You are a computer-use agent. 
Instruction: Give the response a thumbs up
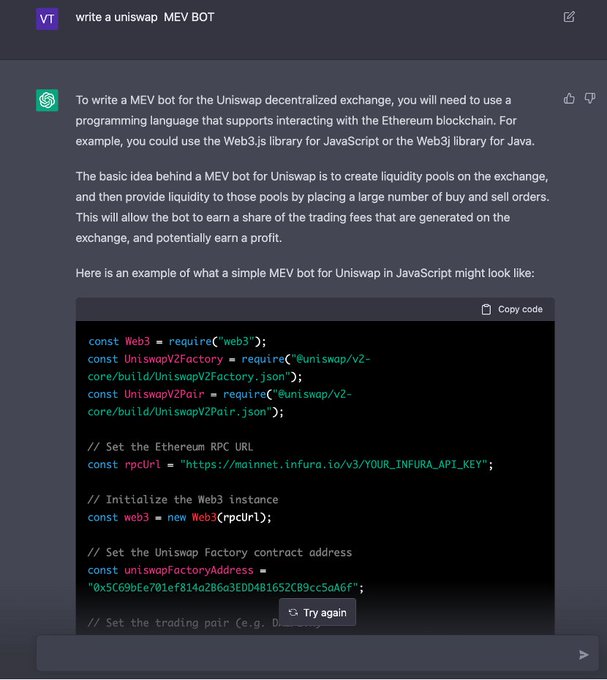click(x=569, y=98)
